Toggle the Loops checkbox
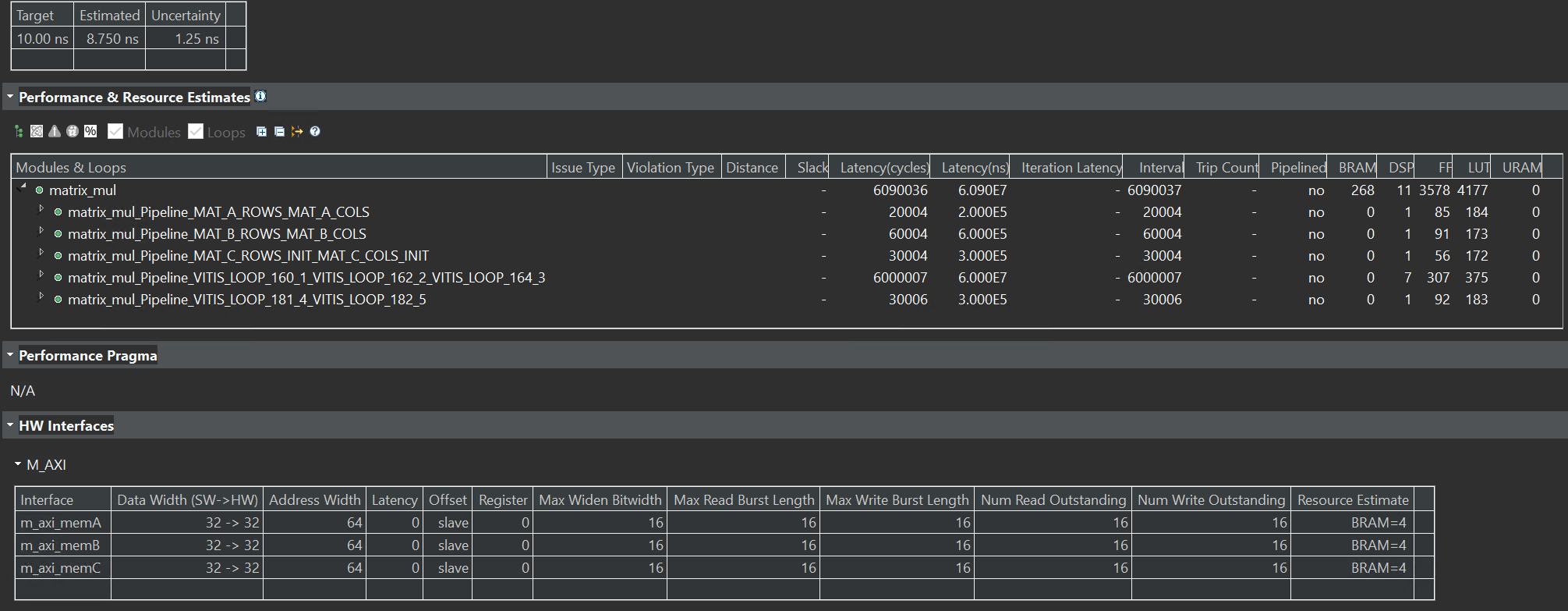Screen dimensions: 1568x611 click(196, 131)
